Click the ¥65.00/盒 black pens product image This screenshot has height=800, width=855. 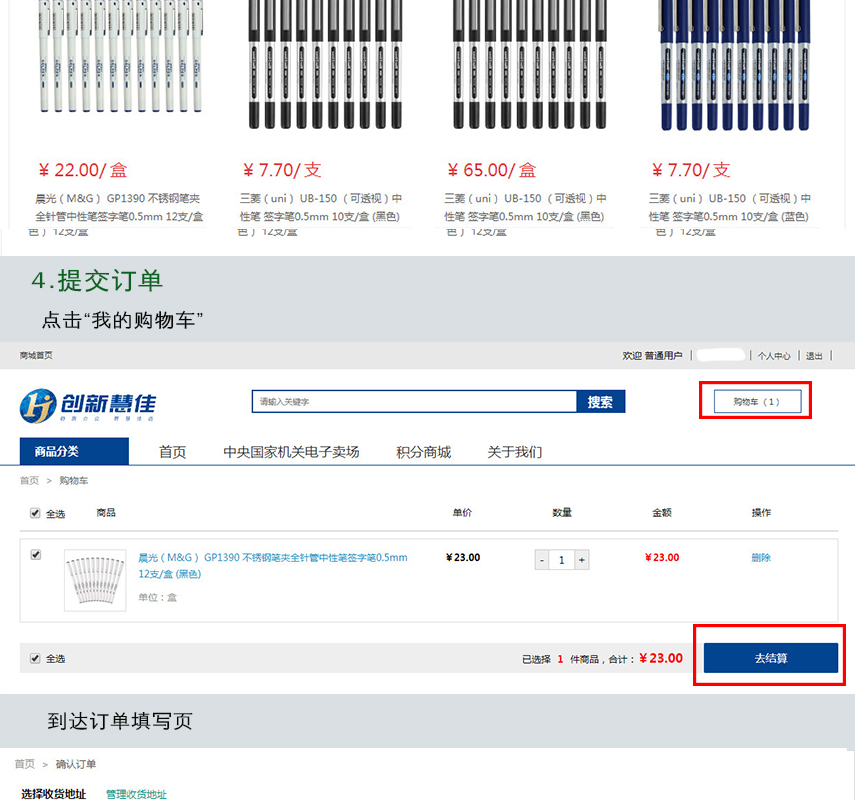pos(529,64)
